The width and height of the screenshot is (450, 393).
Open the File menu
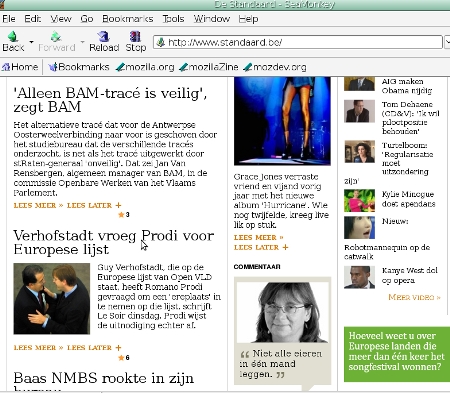coord(9,19)
